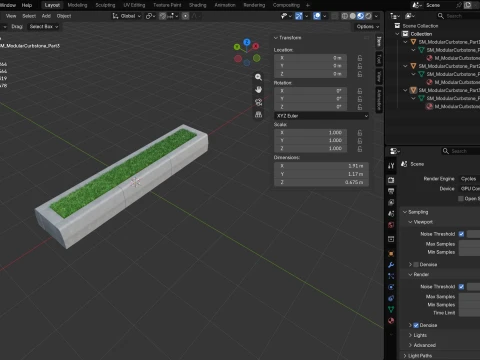Open the Particles properties tab icon
480x360 pixels.
391,276
